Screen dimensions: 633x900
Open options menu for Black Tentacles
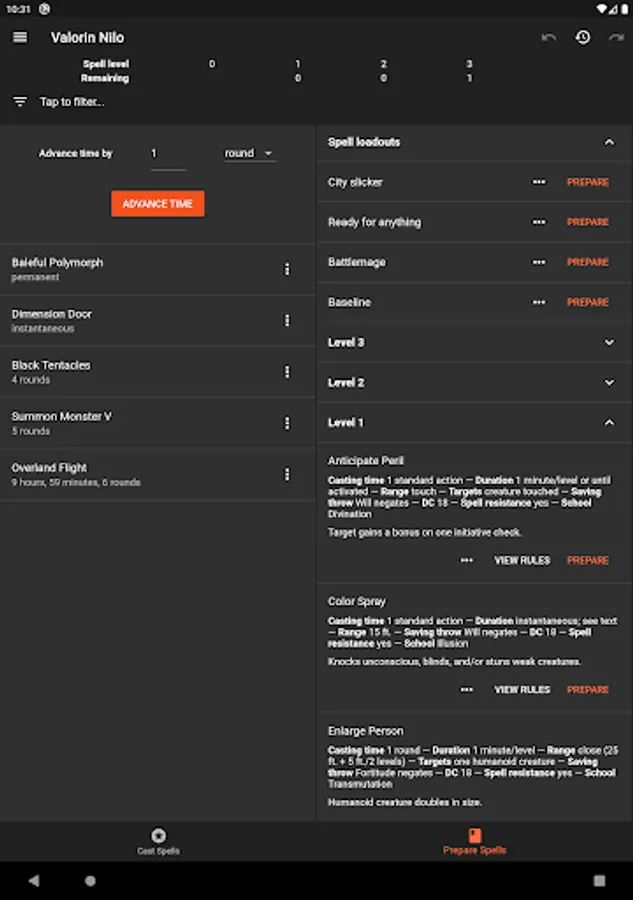[287, 372]
